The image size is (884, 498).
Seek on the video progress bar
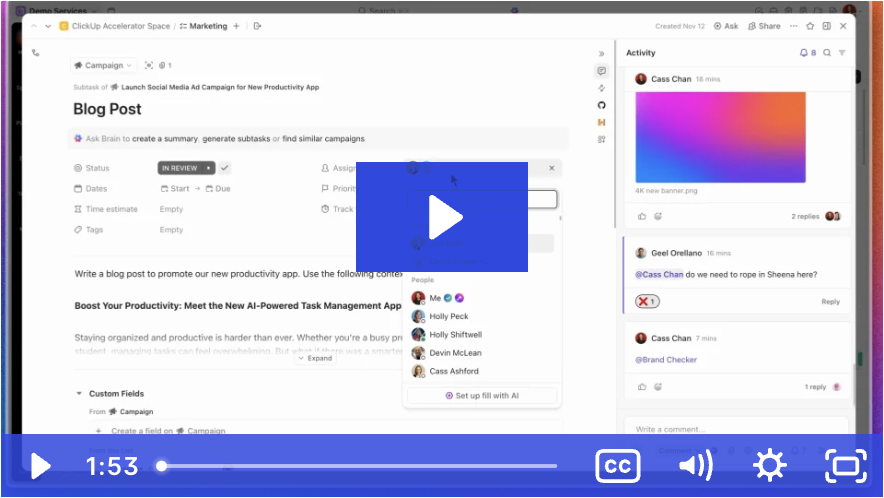[x=359, y=466]
